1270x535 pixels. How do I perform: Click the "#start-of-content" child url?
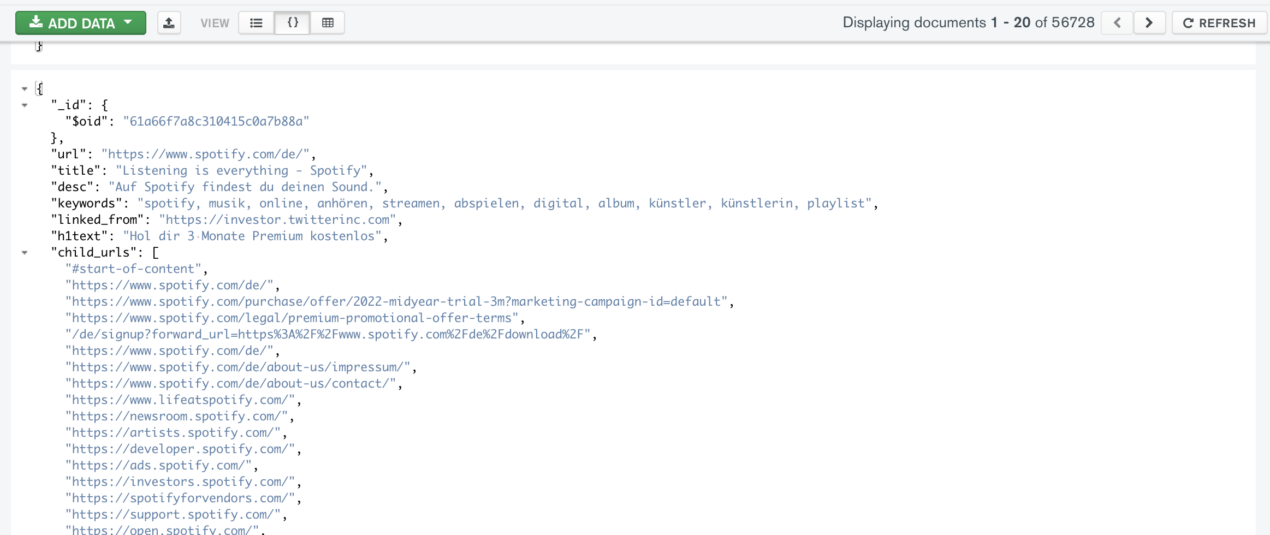click(x=135, y=270)
